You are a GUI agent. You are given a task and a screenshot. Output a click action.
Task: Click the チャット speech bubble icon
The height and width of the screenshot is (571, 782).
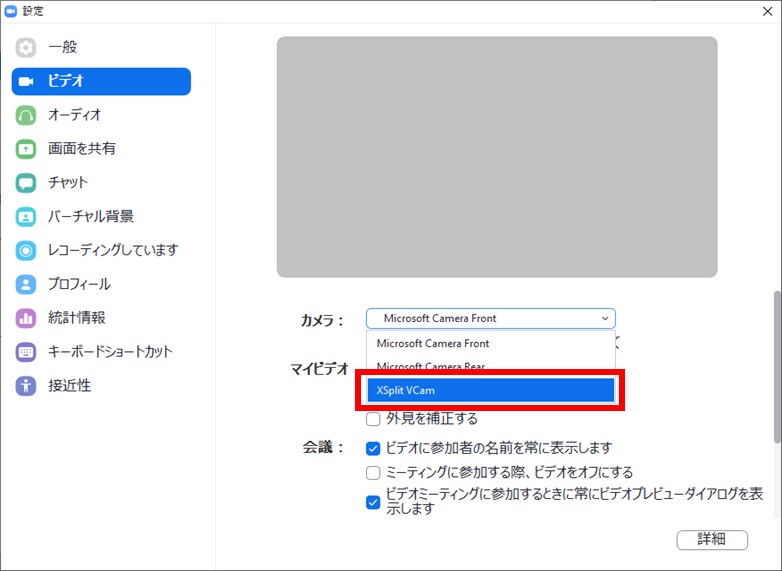coord(25,183)
